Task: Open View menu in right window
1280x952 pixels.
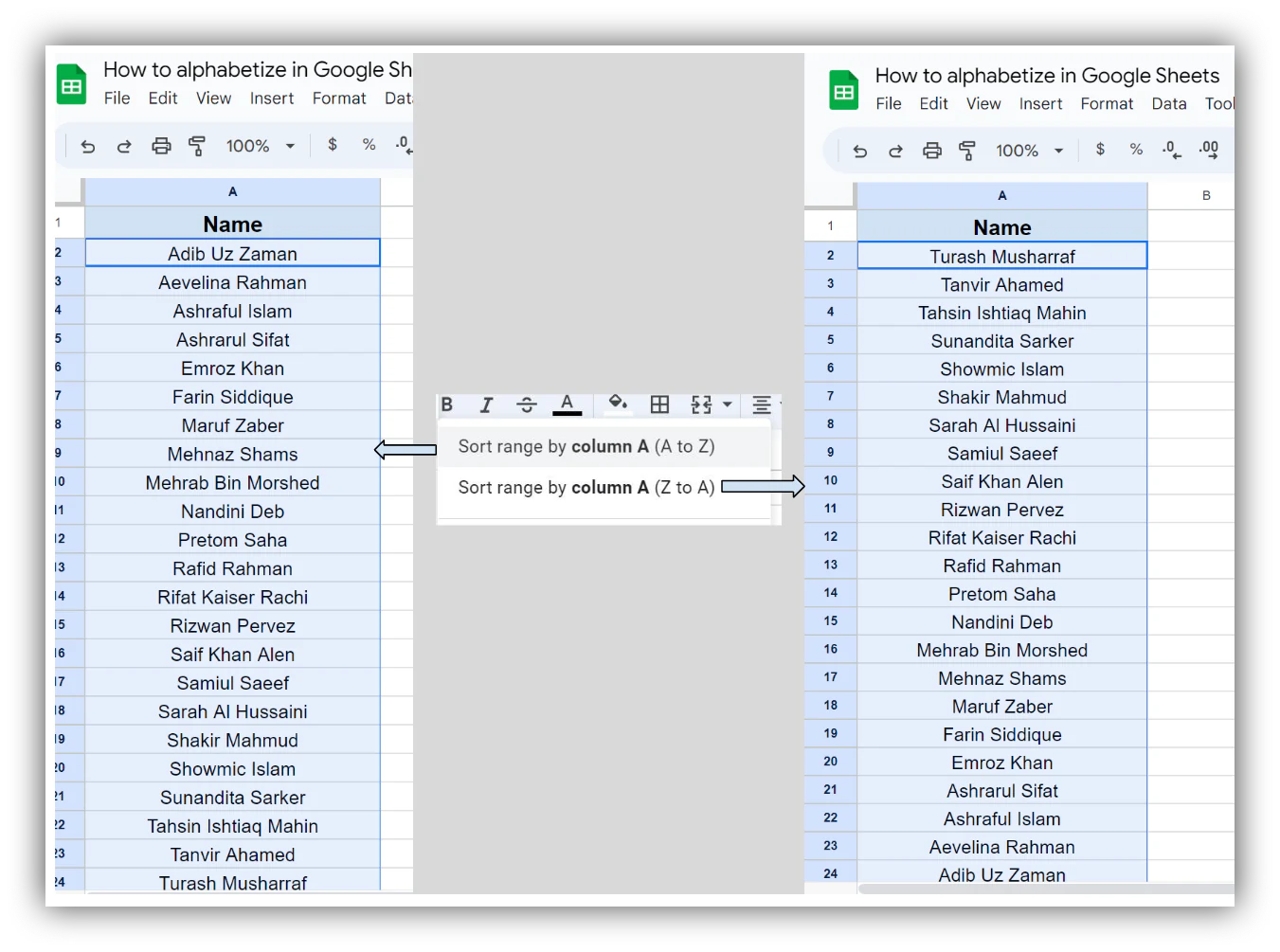Action: pyautogui.click(x=983, y=104)
